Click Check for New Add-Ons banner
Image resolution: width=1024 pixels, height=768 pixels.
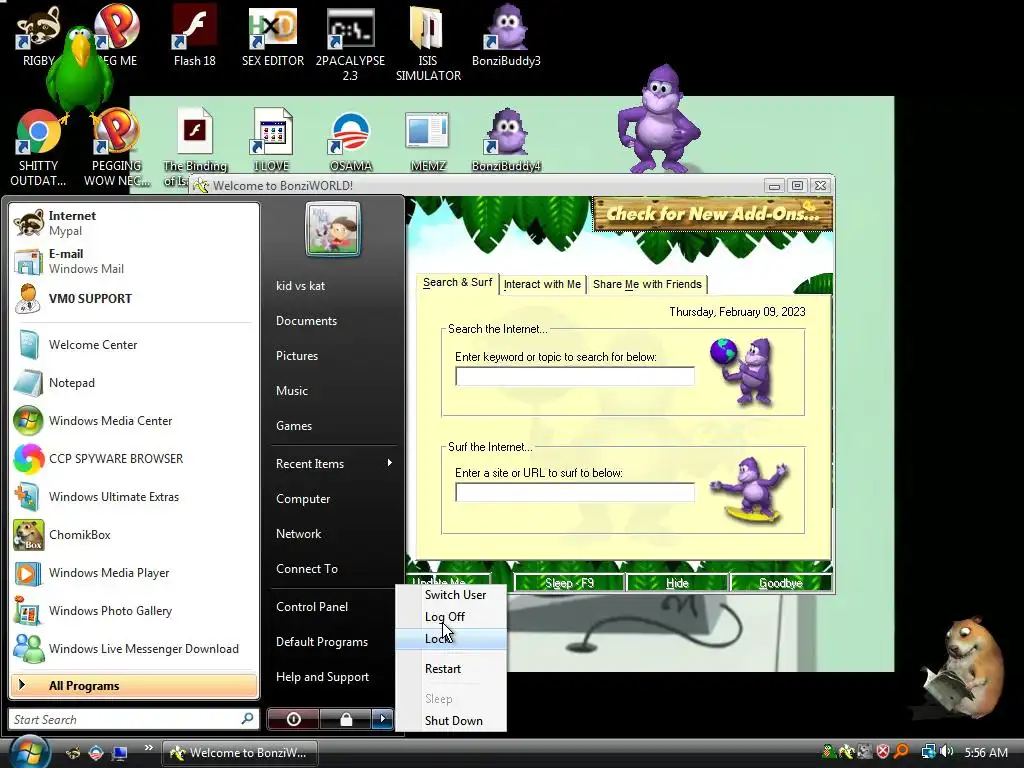[x=712, y=214]
